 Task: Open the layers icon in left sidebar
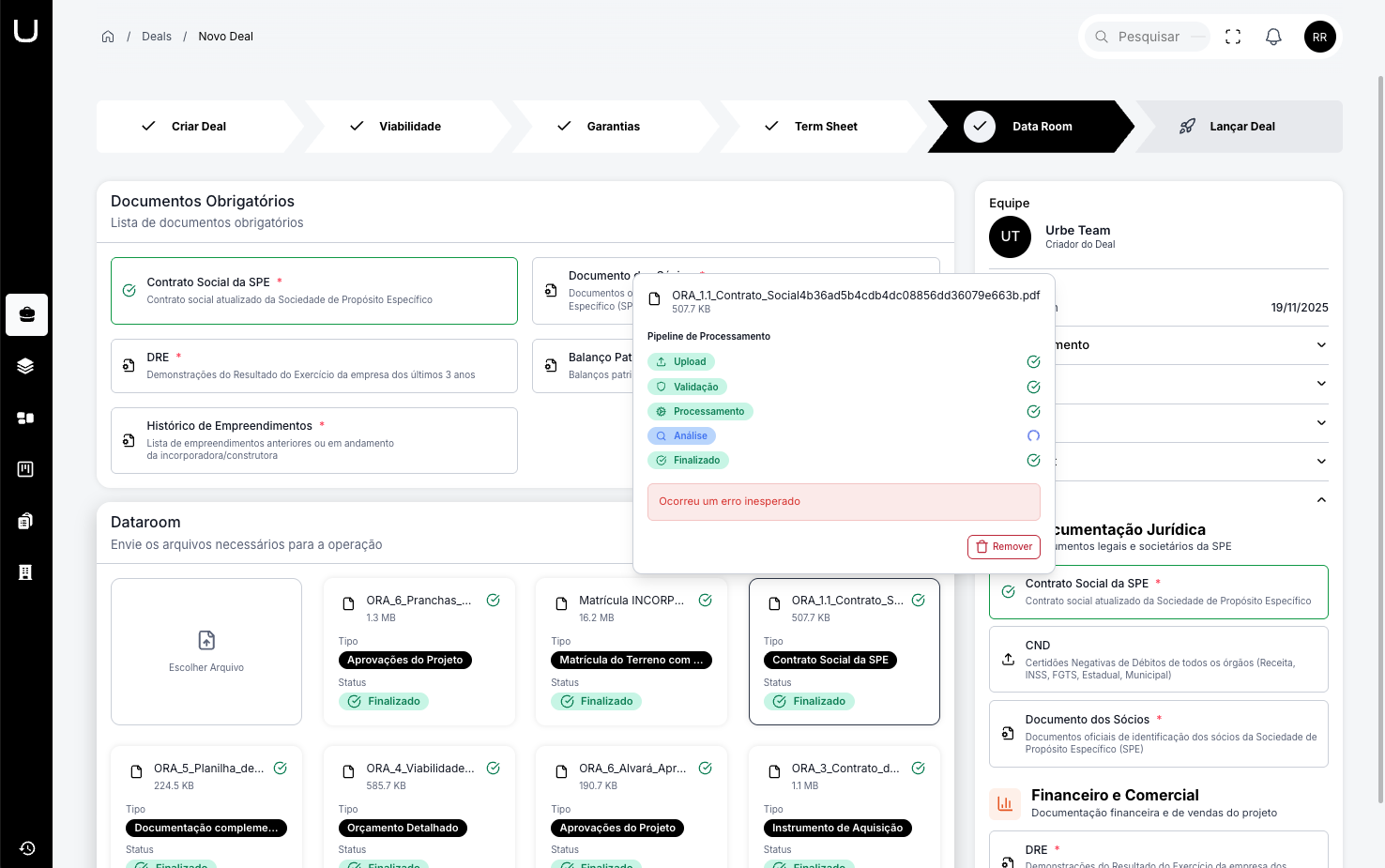26,366
